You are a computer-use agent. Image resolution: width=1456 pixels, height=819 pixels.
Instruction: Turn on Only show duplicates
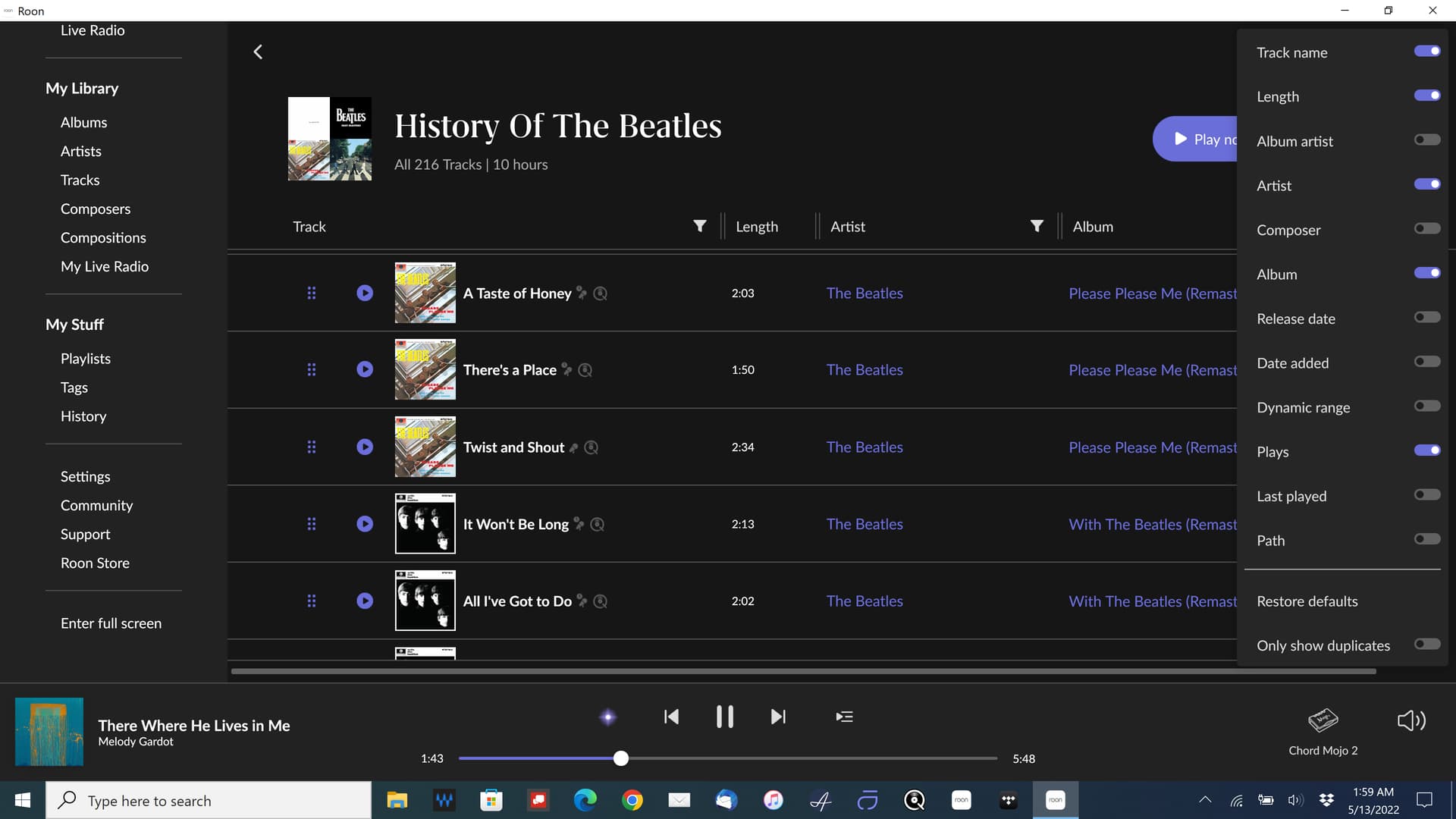(x=1426, y=644)
